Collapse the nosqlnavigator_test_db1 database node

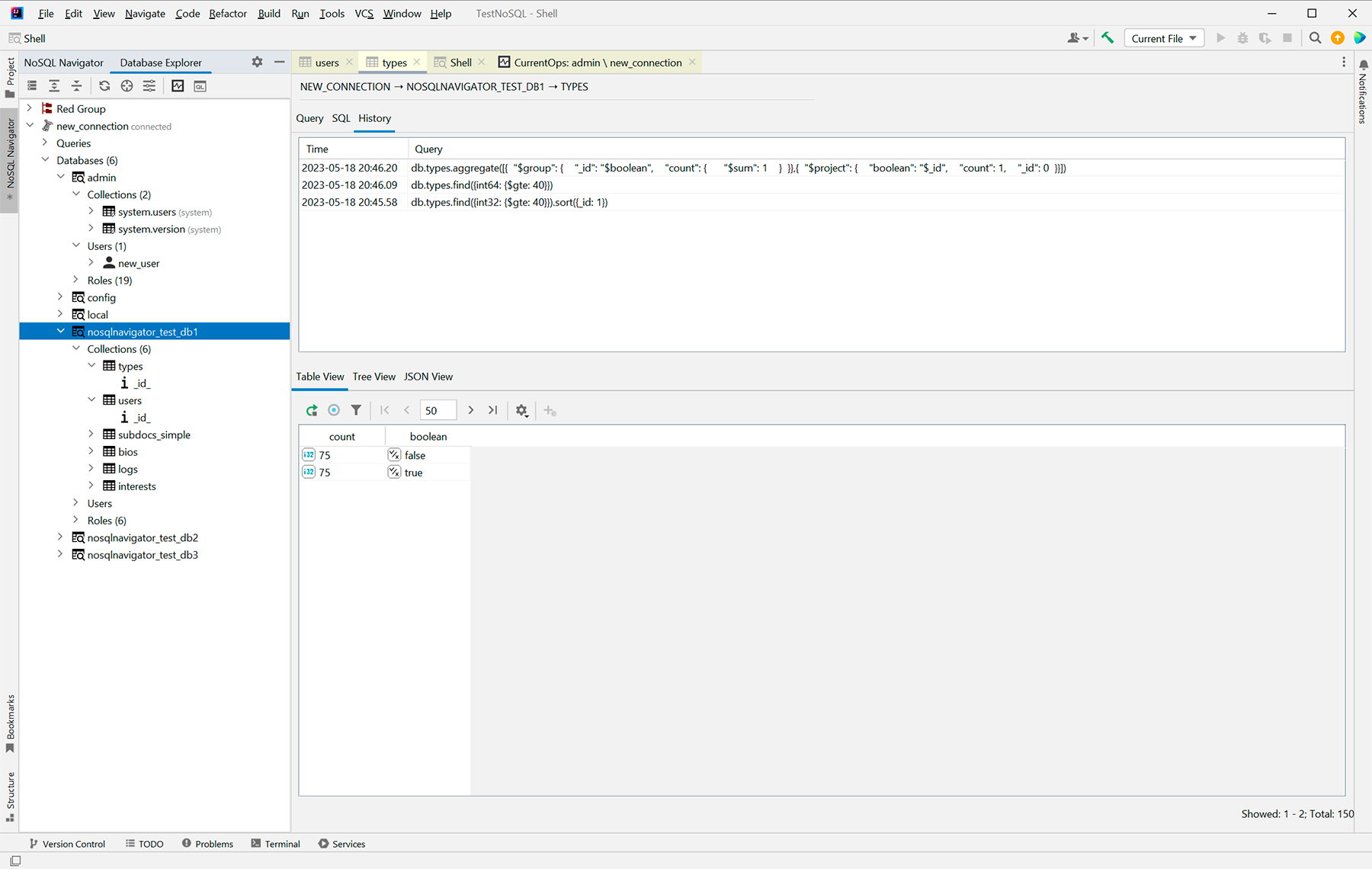60,332
